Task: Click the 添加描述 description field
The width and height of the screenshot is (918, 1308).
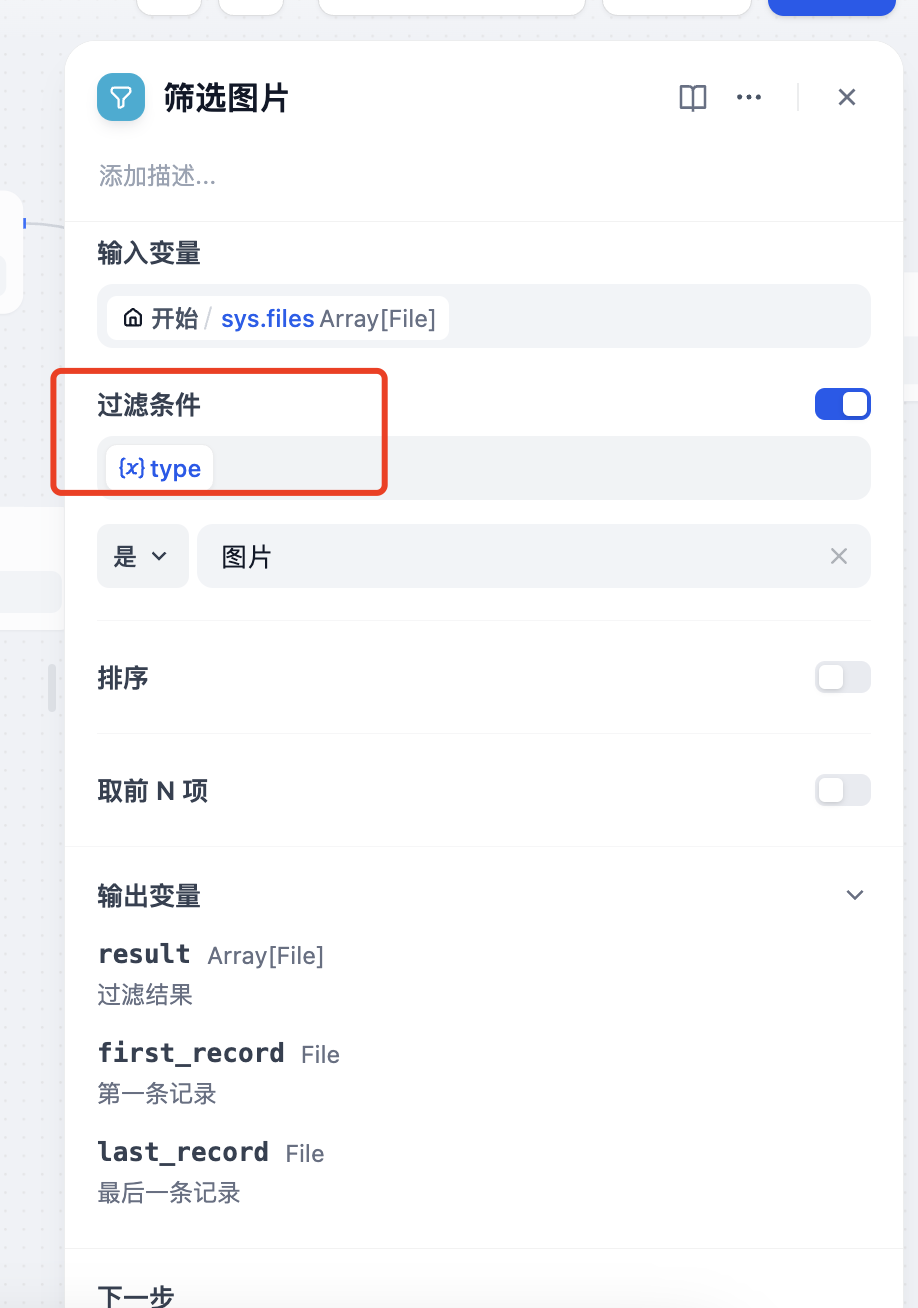Action: (157, 177)
